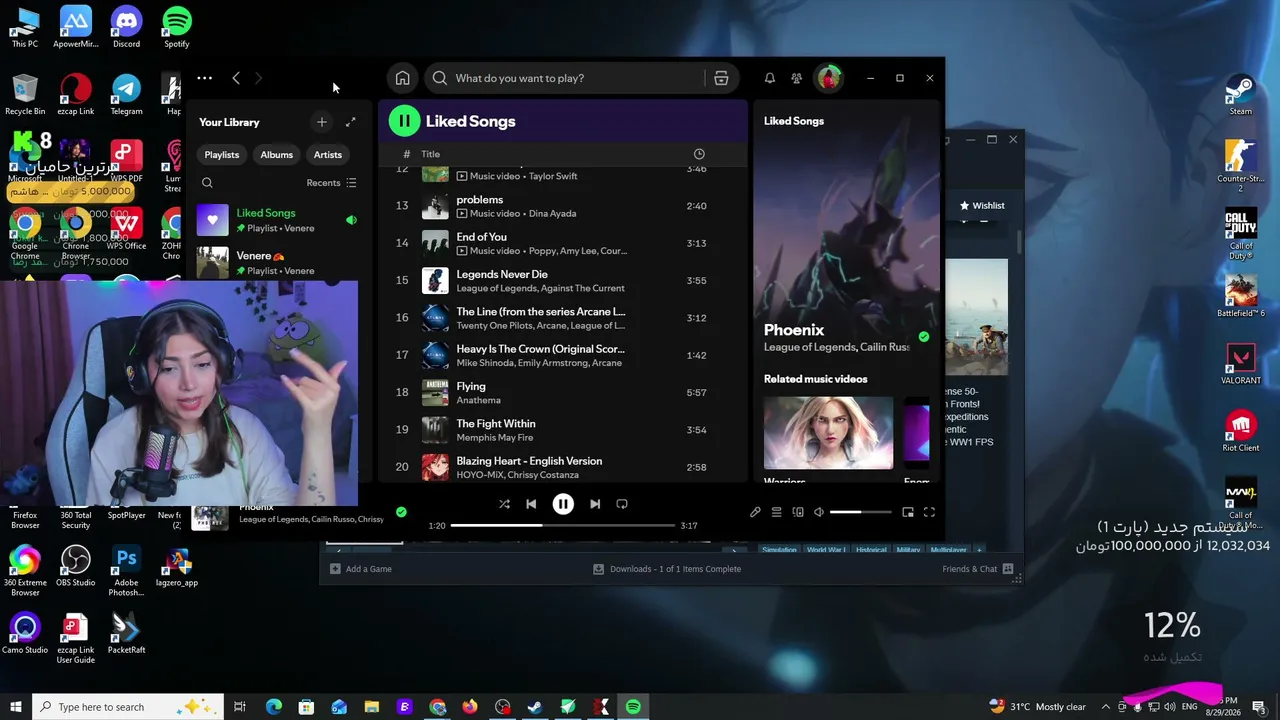Open the Anathema artist link
1280x720 pixels.
coord(479,400)
